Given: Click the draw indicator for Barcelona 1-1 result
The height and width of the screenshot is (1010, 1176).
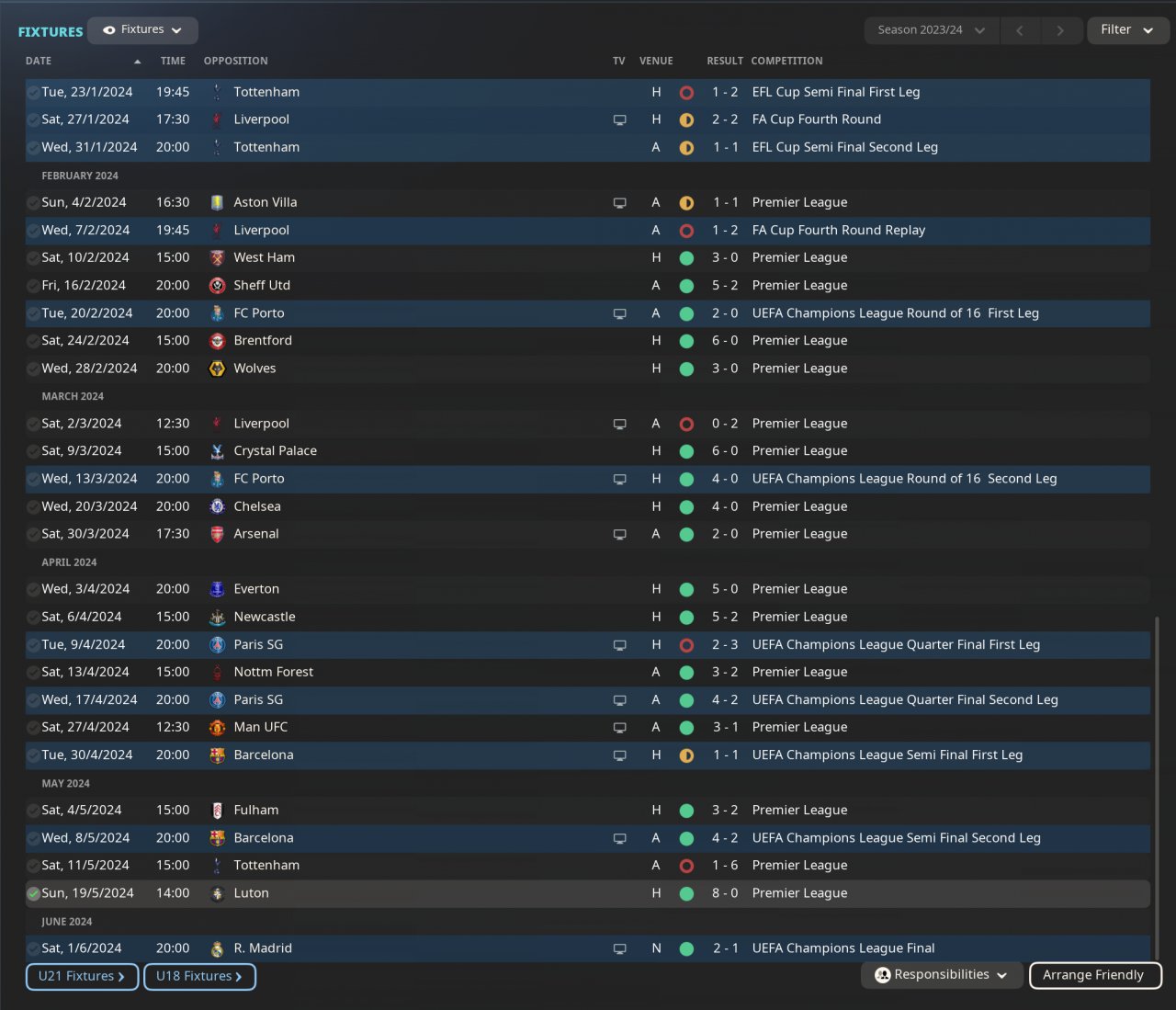Looking at the screenshot, I should point(686,755).
